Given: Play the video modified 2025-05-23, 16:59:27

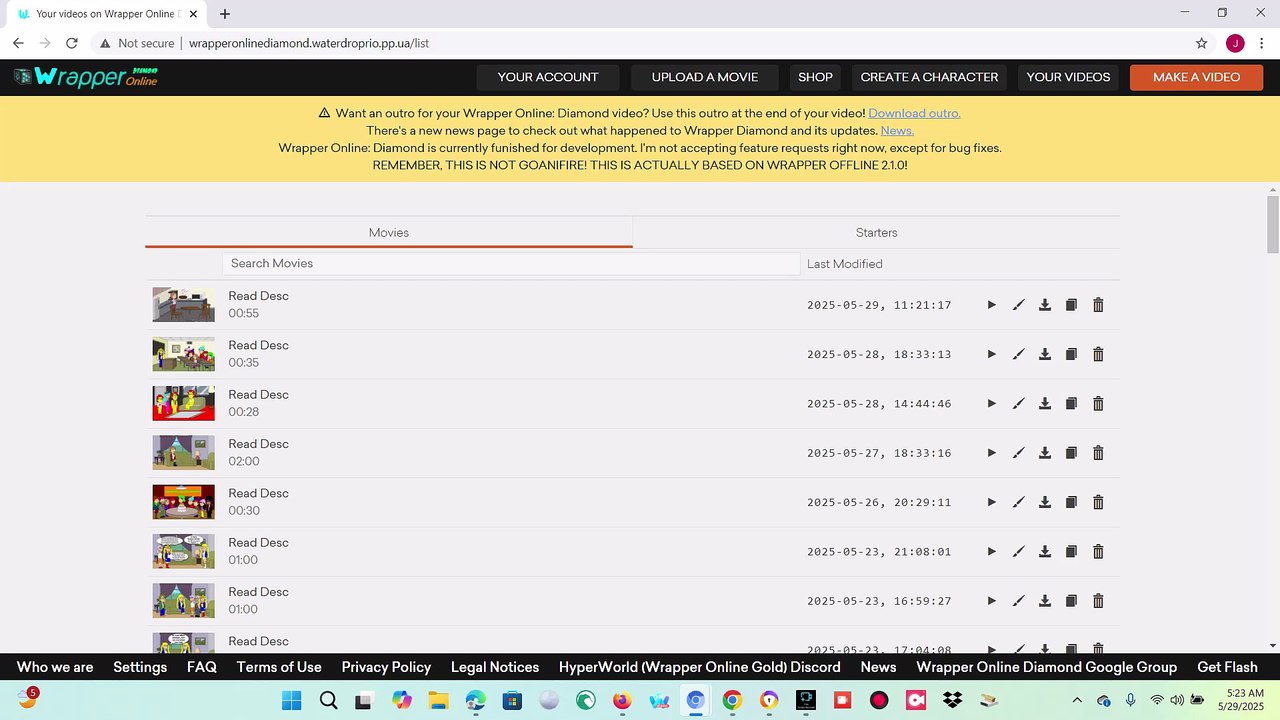Looking at the screenshot, I should (x=991, y=601).
